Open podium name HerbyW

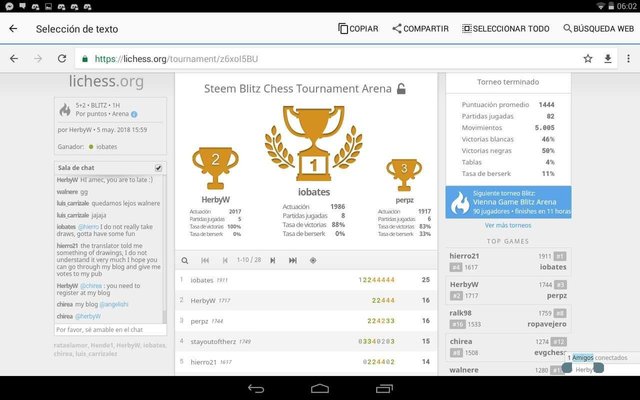pos(216,200)
